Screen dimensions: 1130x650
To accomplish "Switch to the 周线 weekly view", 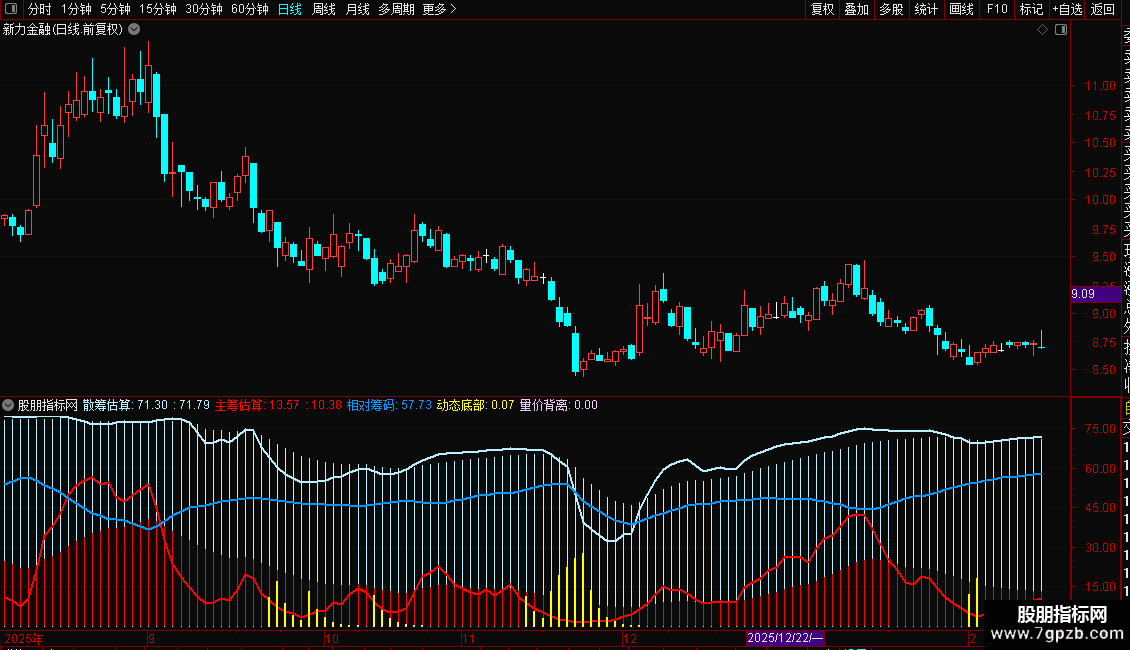I will (x=324, y=9).
